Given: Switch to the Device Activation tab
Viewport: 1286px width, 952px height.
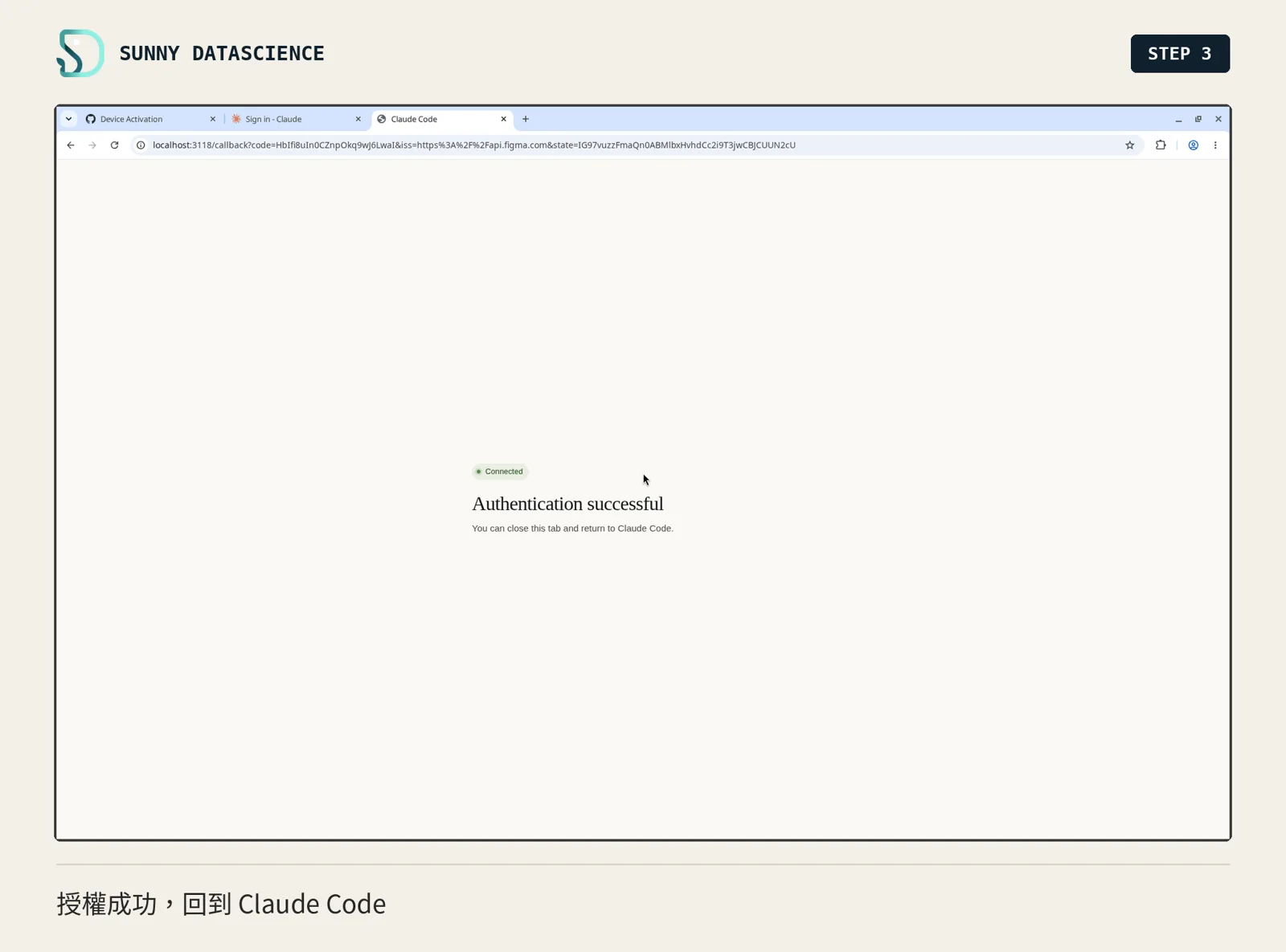Looking at the screenshot, I should tap(150, 119).
